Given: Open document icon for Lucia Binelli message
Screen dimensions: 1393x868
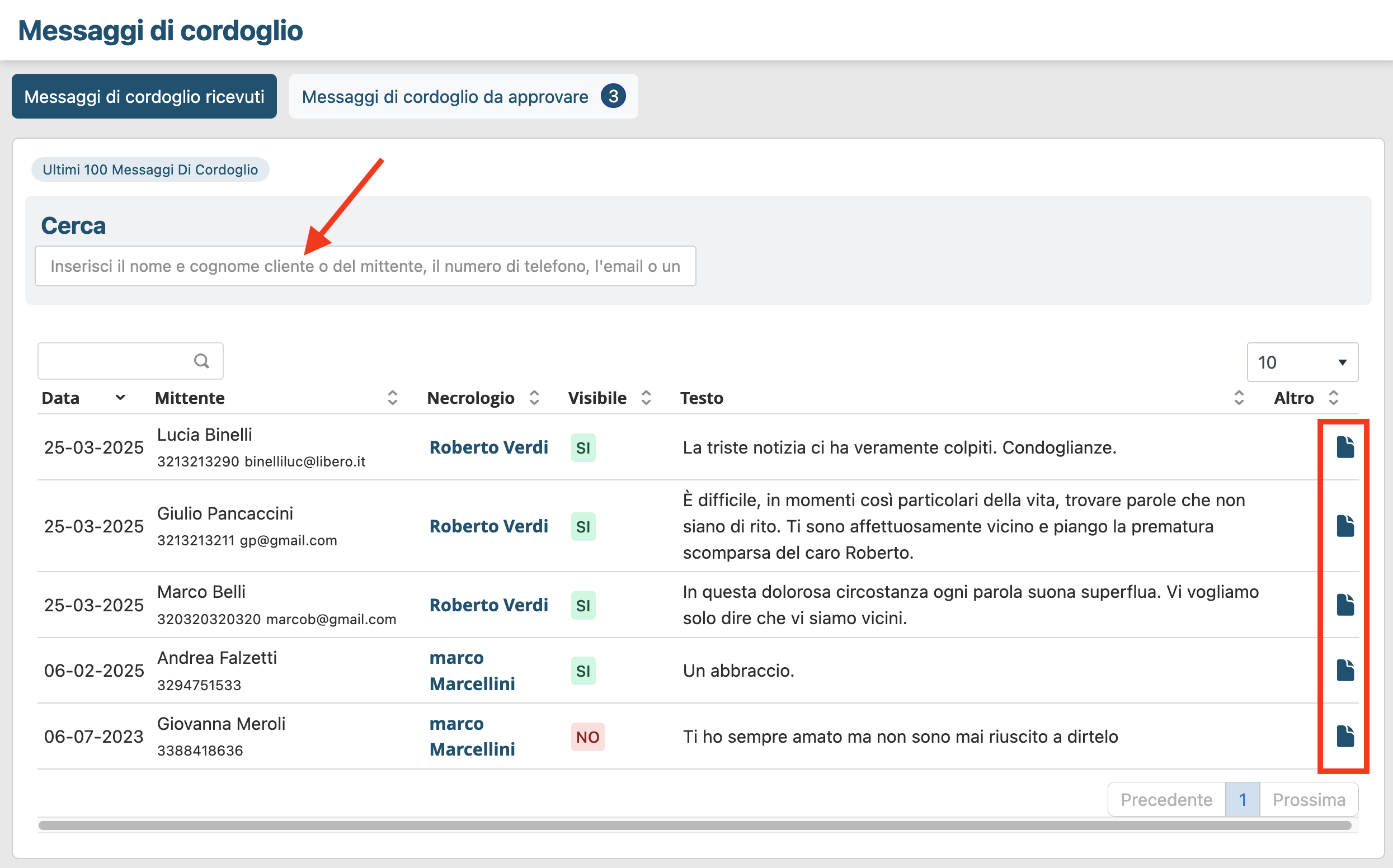Looking at the screenshot, I should tap(1345, 447).
